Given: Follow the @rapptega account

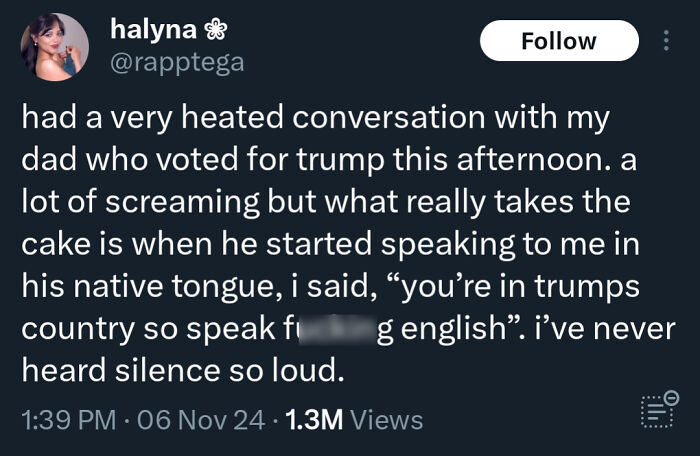Looking at the screenshot, I should (559, 41).
